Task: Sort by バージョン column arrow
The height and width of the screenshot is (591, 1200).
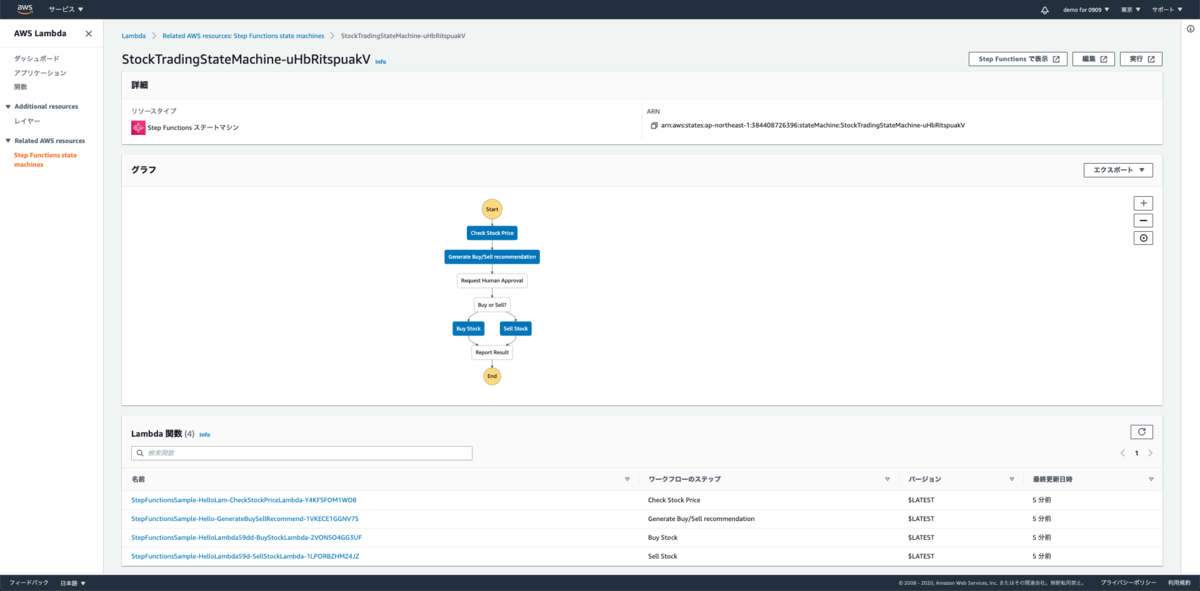Action: click(1012, 480)
